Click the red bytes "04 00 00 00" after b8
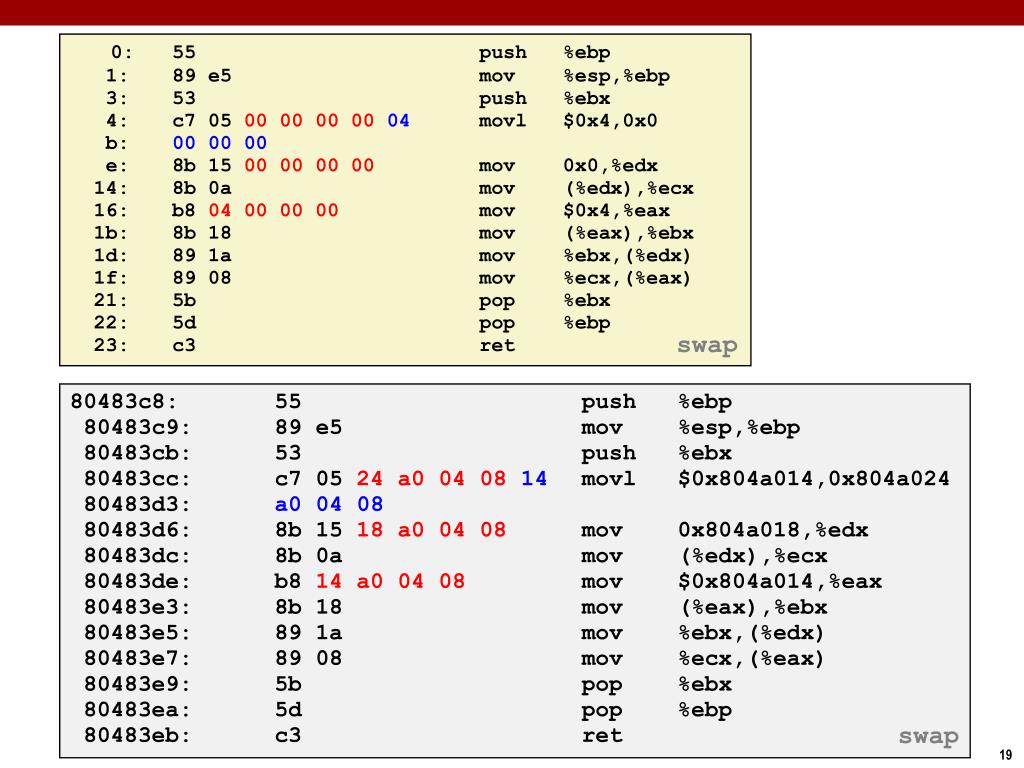The height and width of the screenshot is (768, 1024). 273,211
